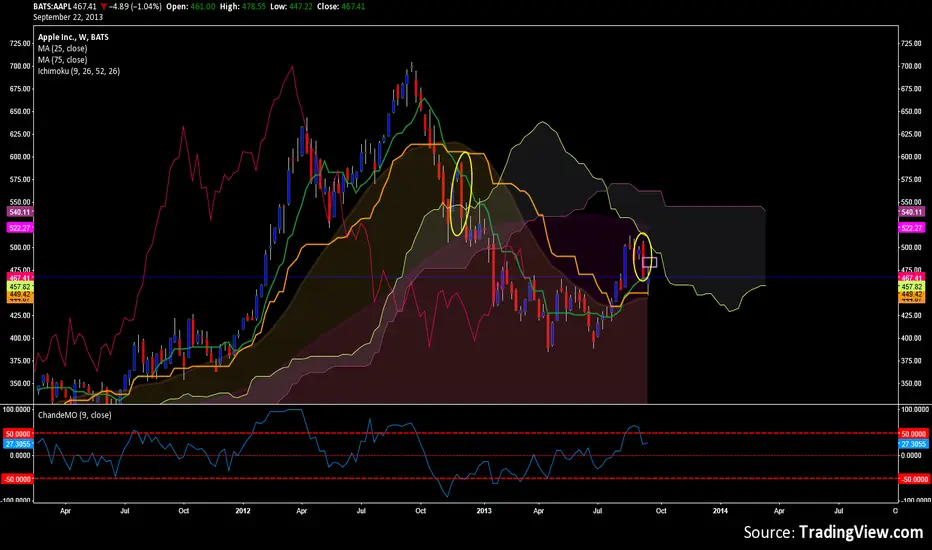The width and height of the screenshot is (932, 550).
Task: Click the Apple Inc., W, BATS legend title
Action: 73,37
